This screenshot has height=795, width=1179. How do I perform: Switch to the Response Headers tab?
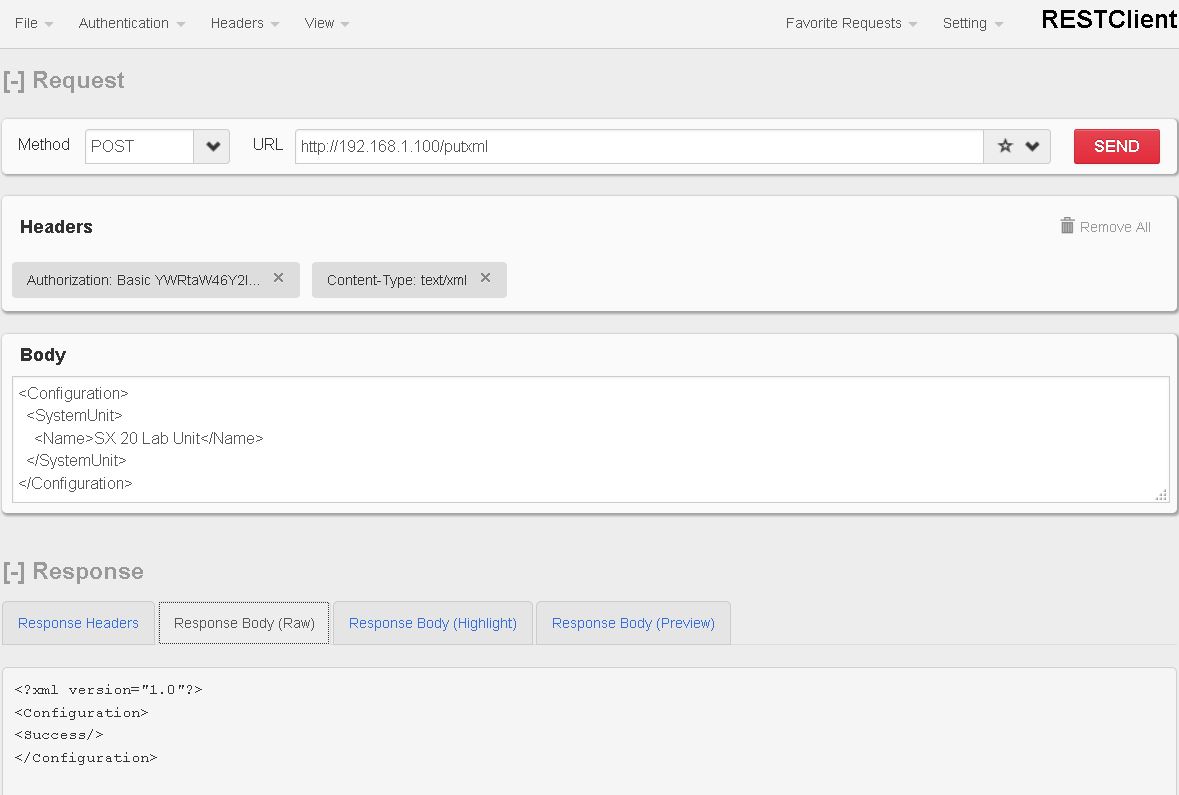point(78,623)
